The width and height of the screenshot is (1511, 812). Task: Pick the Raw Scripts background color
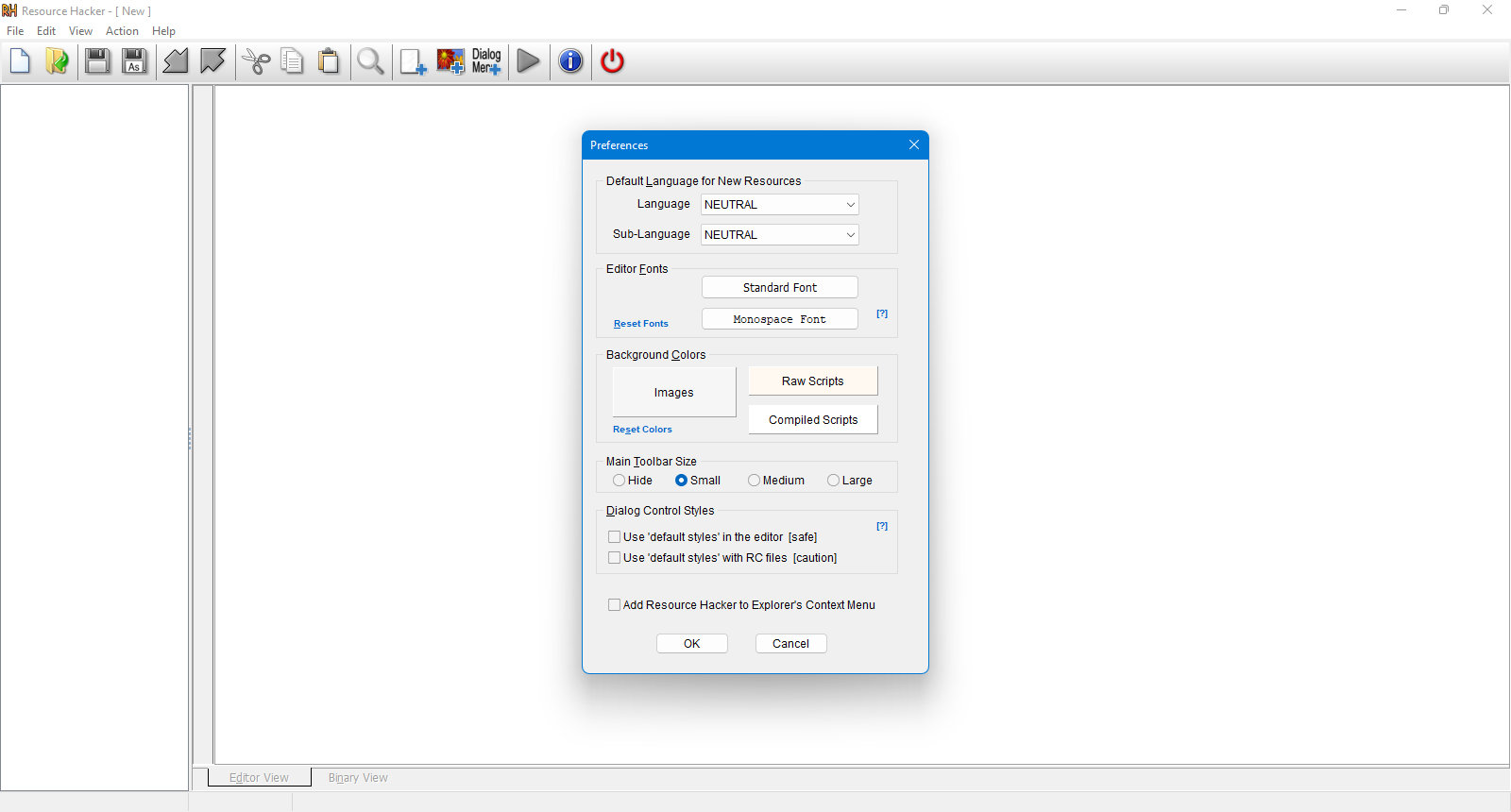pos(813,381)
